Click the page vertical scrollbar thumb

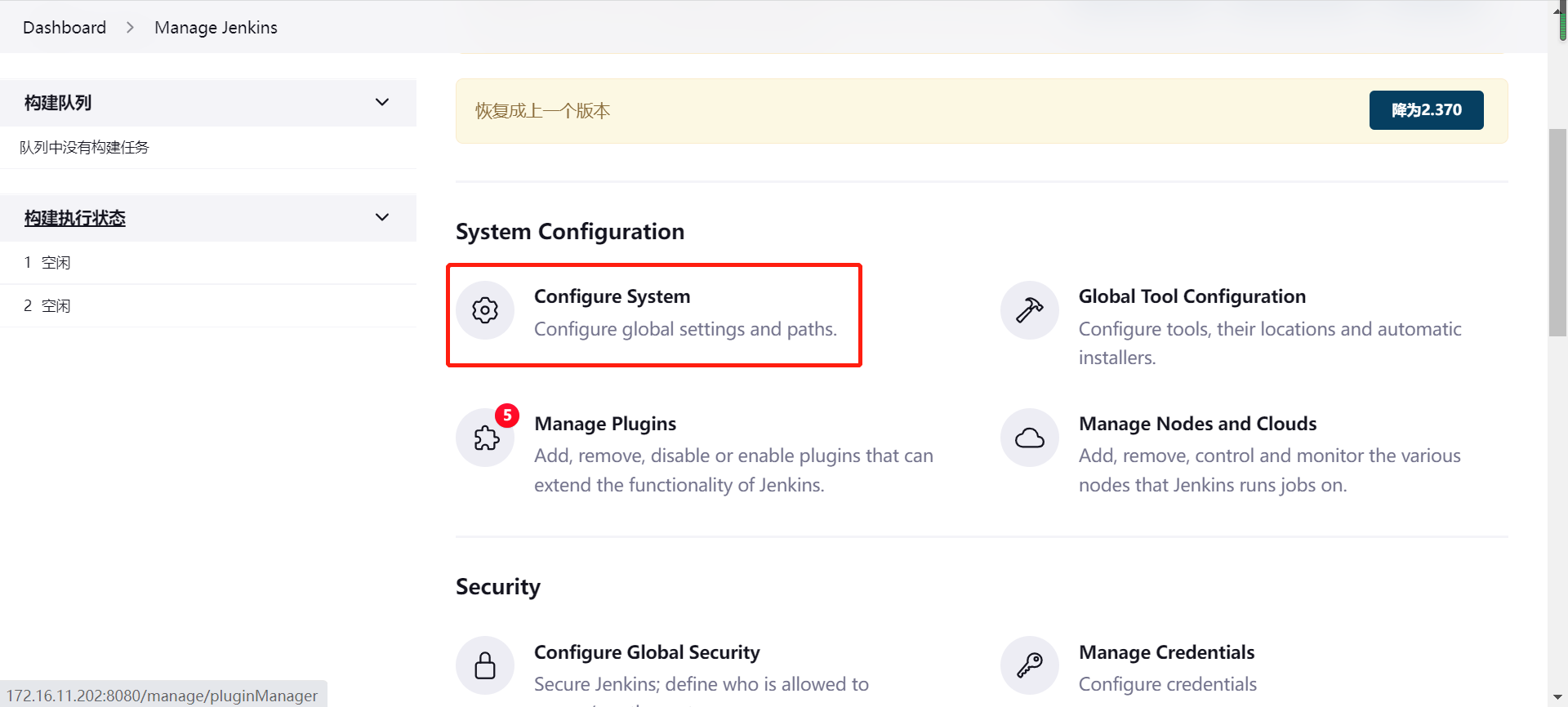point(1557,233)
